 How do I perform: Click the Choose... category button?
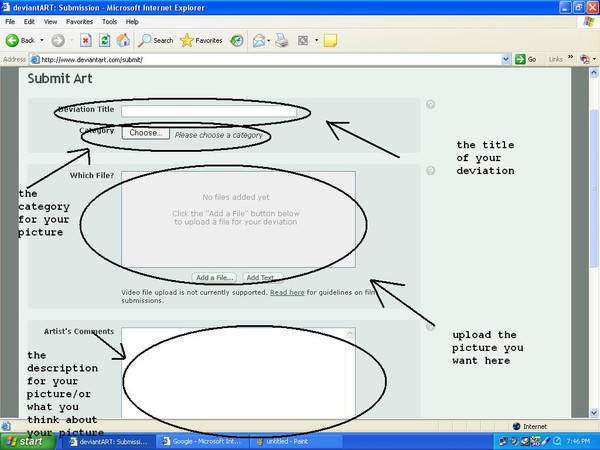[x=146, y=133]
